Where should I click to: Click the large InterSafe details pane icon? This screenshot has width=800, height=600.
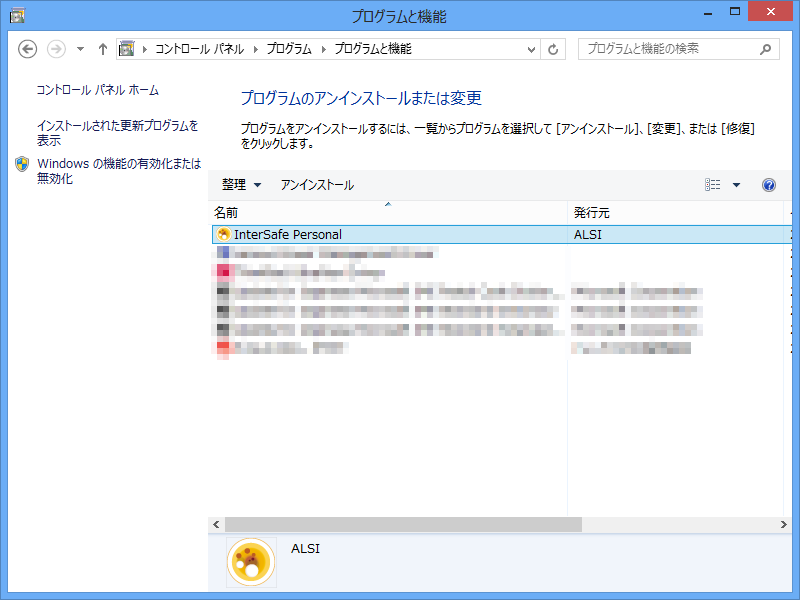(x=251, y=562)
